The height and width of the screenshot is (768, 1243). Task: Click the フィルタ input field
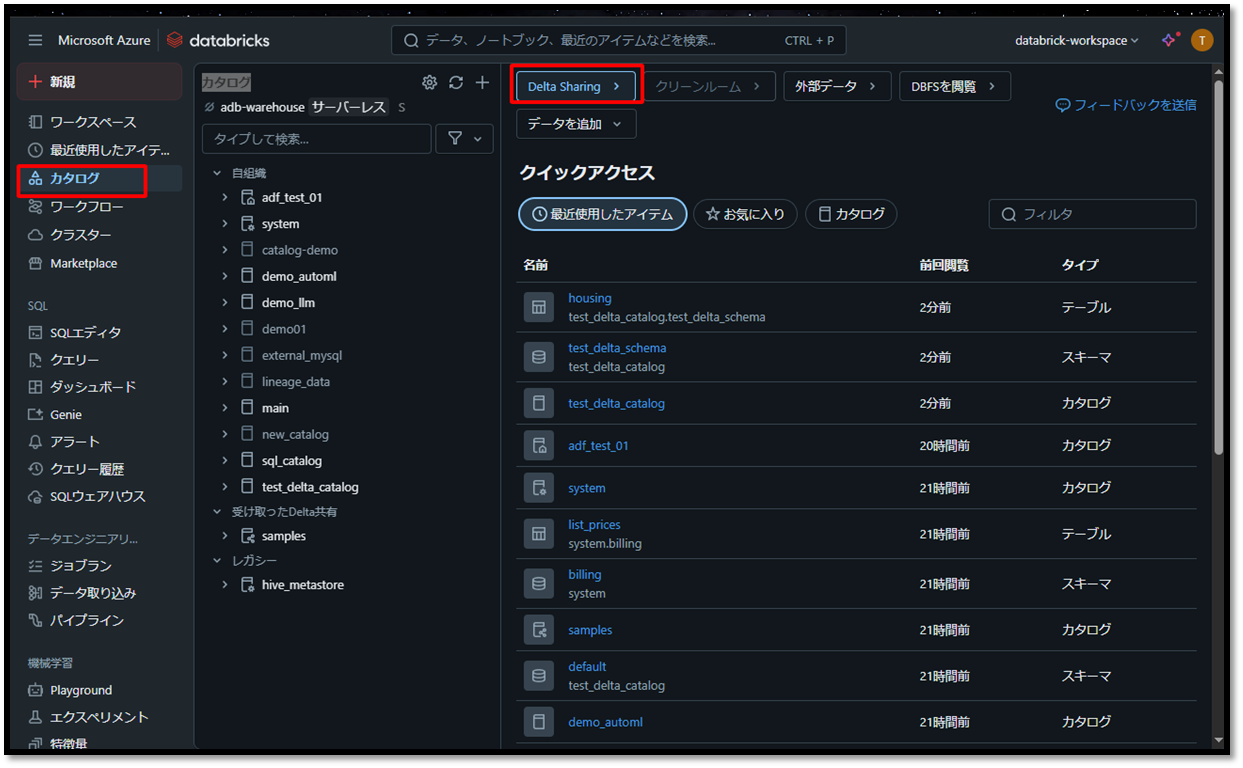[x=1100, y=214]
